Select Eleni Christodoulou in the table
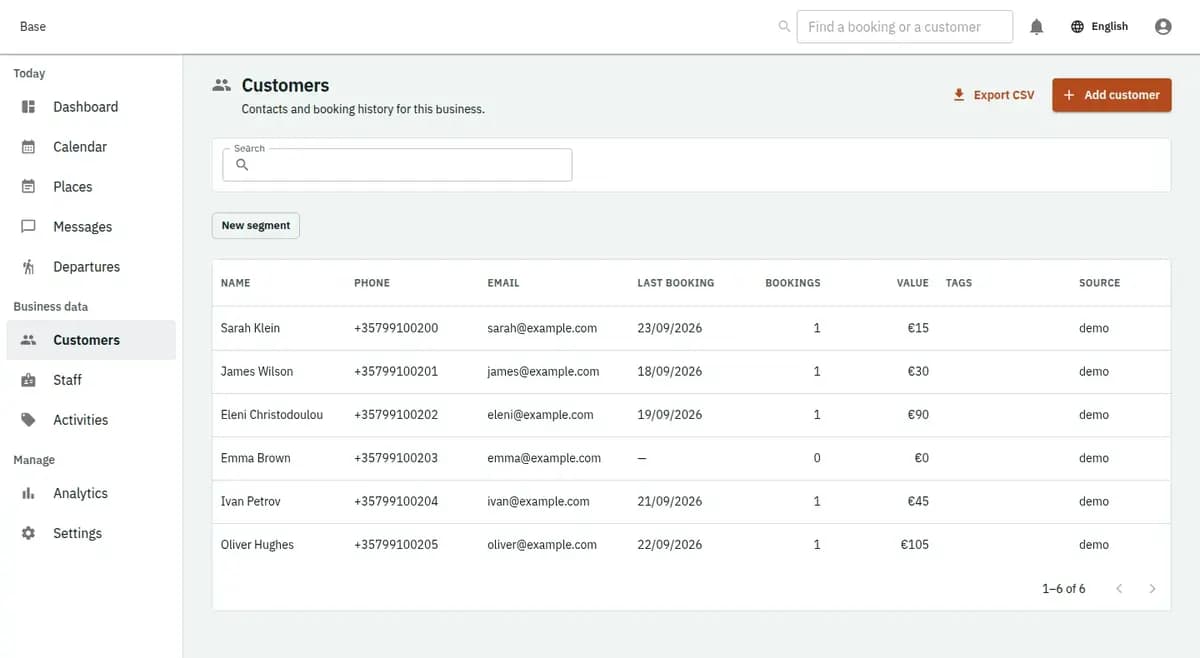The image size is (1200, 658). pyautogui.click(x=691, y=415)
